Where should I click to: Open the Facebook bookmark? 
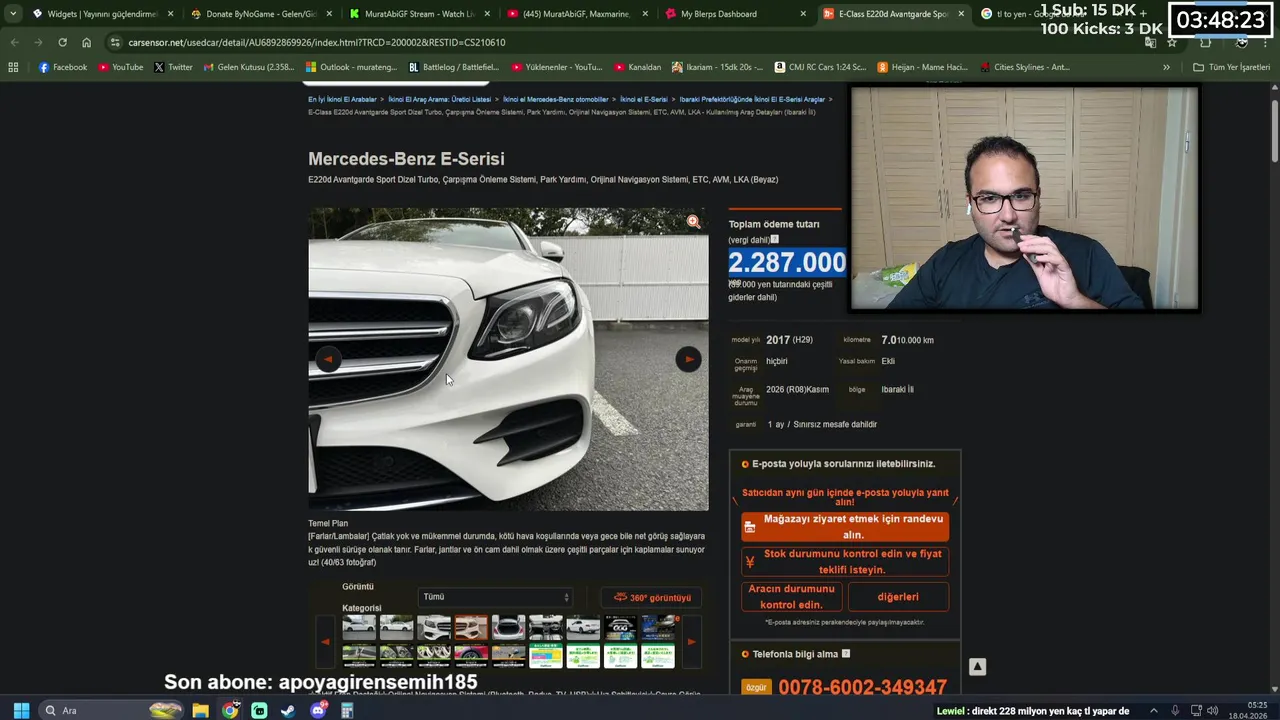point(62,67)
